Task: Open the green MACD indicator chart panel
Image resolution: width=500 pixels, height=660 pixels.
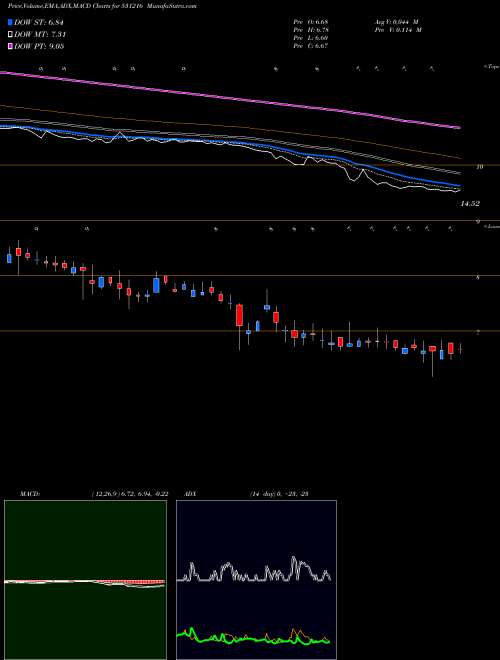Action: pos(85,580)
